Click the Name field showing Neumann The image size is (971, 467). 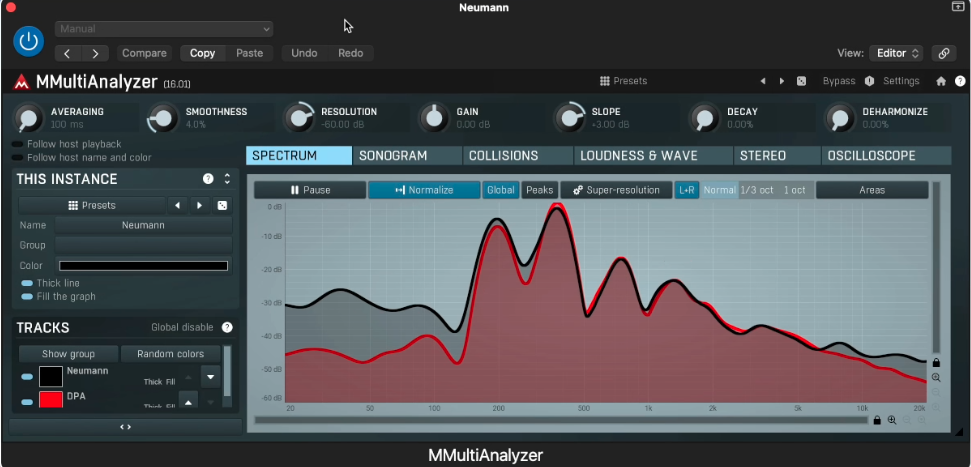143,225
